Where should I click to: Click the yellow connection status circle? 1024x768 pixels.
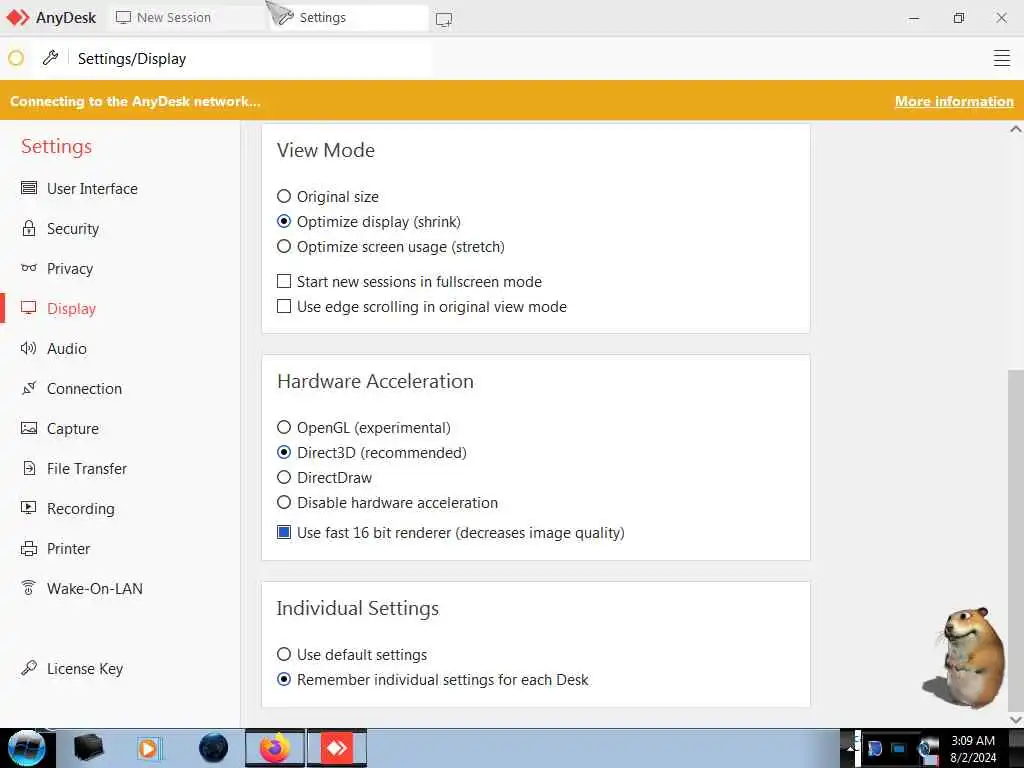point(16,58)
